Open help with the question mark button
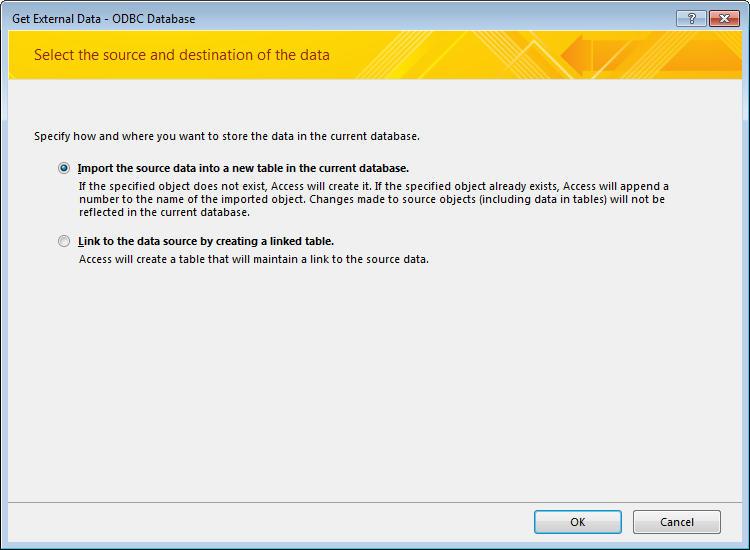750x550 pixels. point(691,19)
